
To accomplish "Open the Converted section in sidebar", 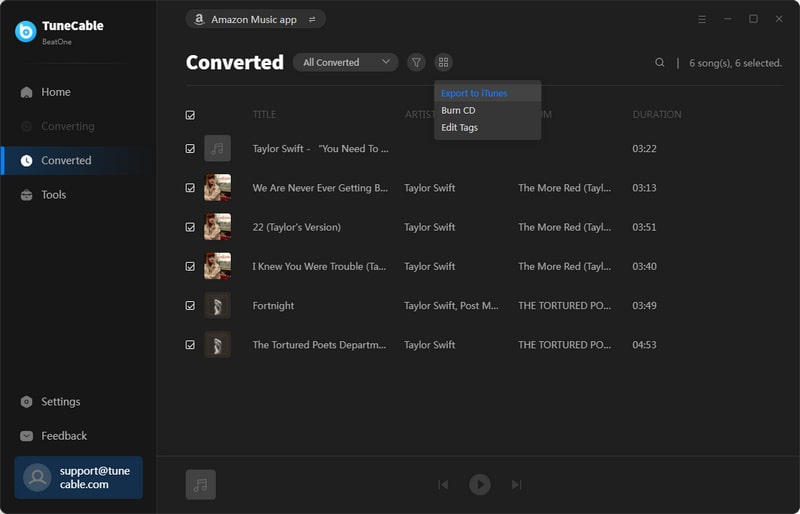I will coord(78,160).
